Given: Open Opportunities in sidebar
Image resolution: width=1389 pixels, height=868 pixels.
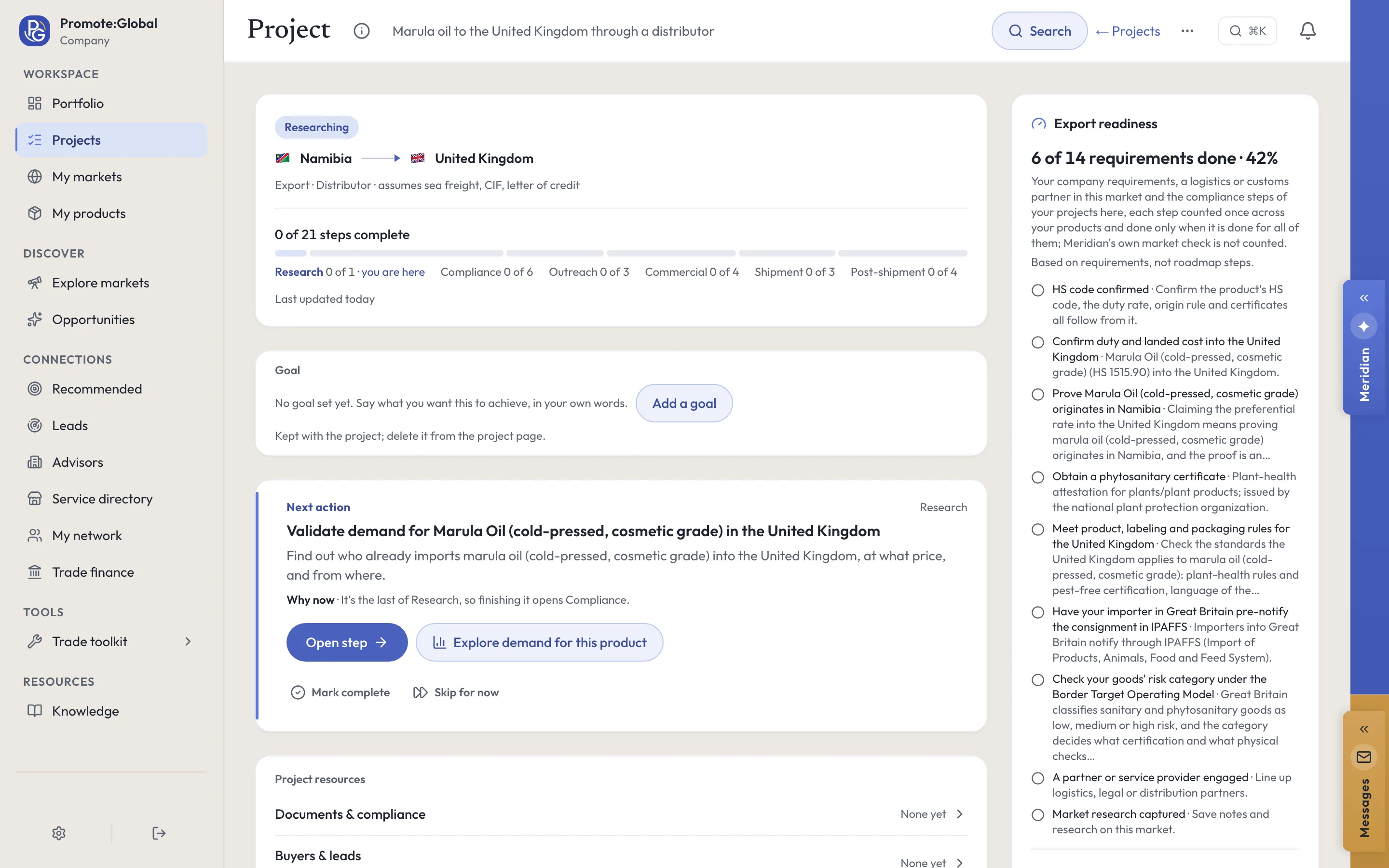Looking at the screenshot, I should coord(111,320).
